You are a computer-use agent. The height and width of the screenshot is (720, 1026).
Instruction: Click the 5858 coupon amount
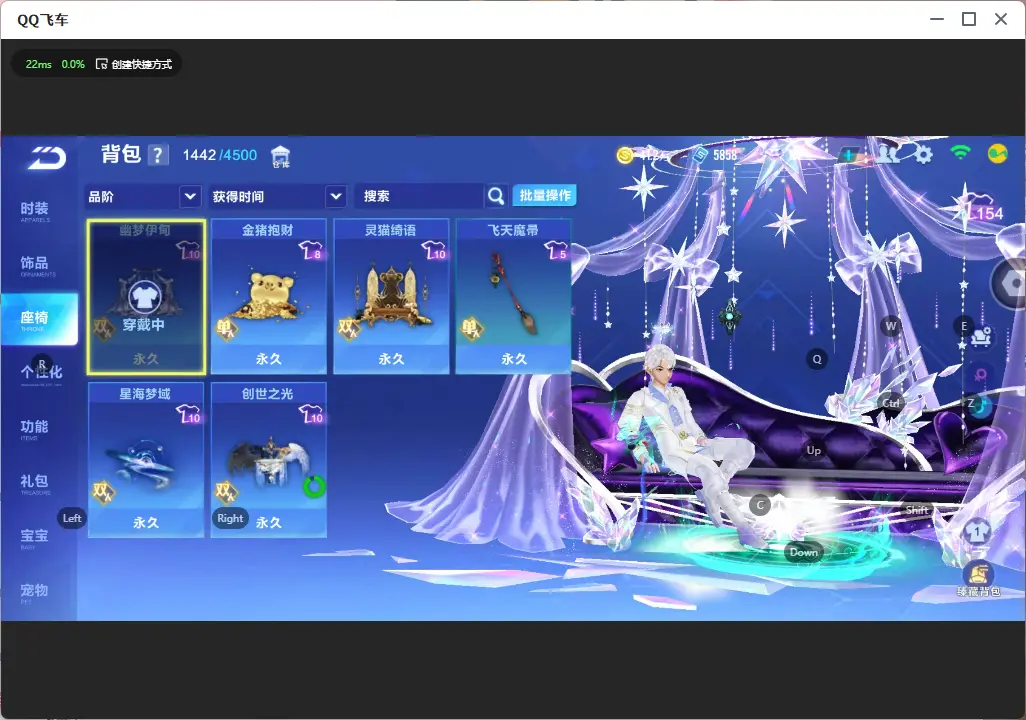(725, 155)
